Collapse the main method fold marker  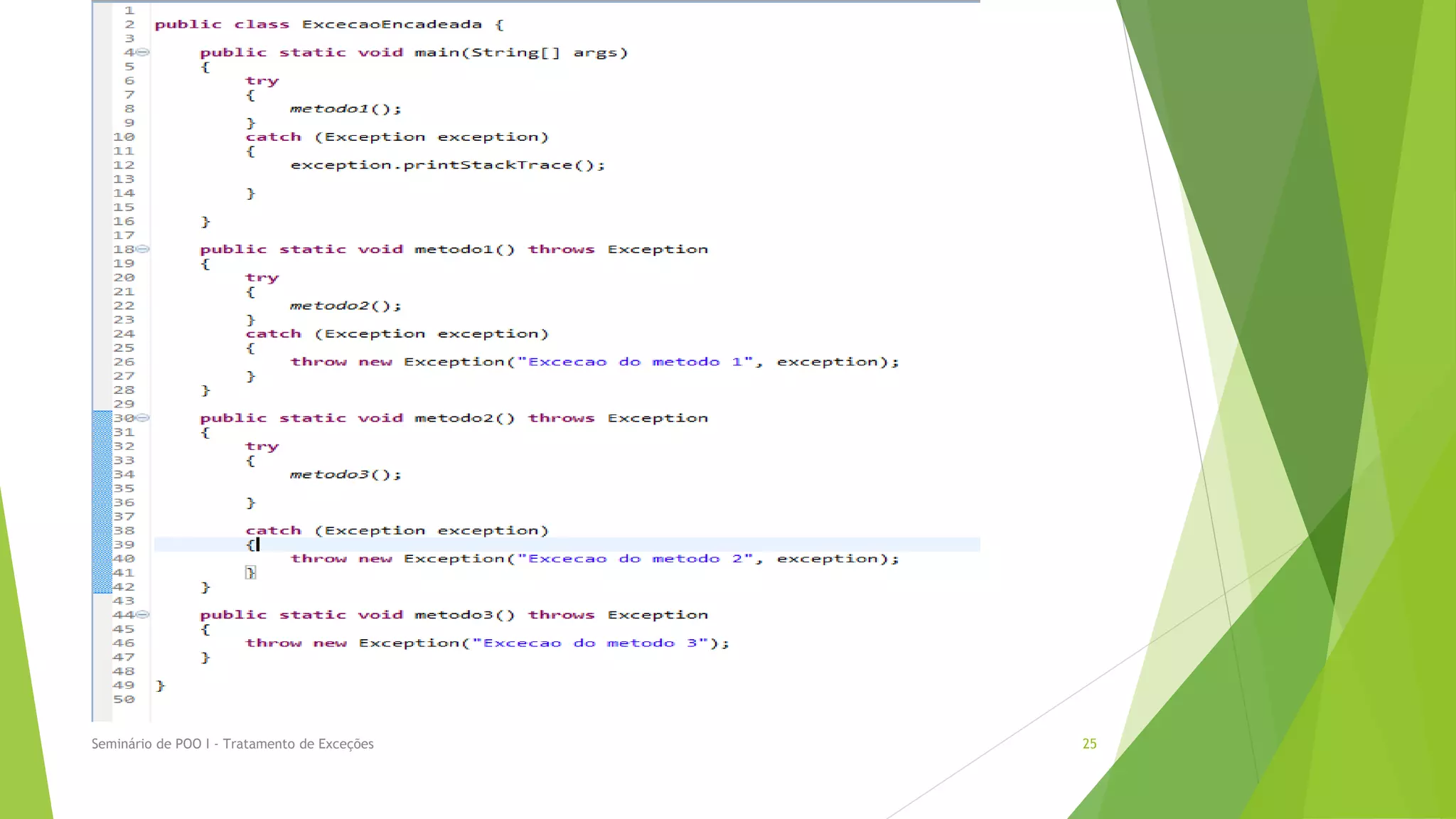143,52
